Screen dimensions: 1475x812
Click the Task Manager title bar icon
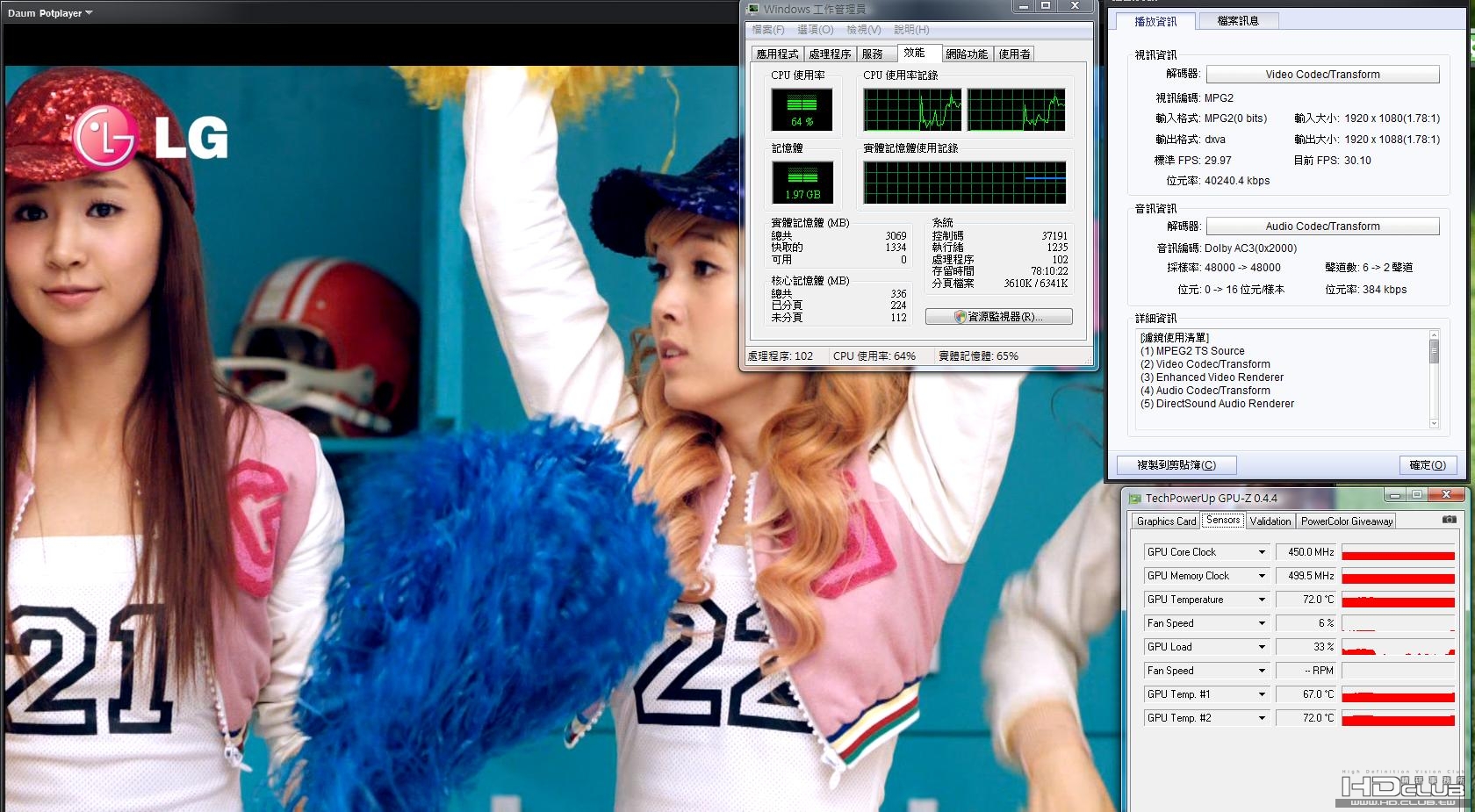coord(752,9)
